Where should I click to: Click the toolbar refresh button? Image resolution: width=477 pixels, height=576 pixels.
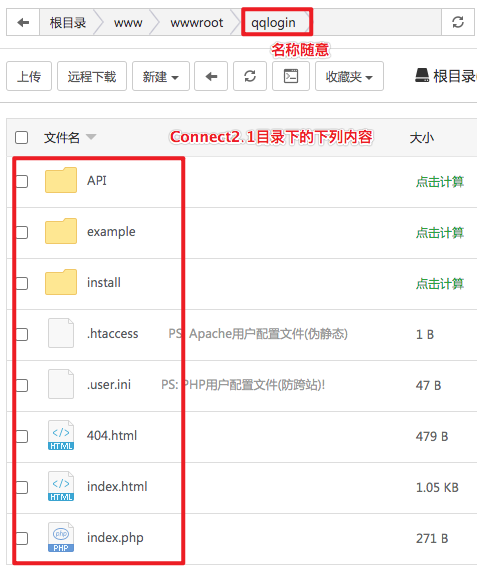pyautogui.click(x=250, y=76)
